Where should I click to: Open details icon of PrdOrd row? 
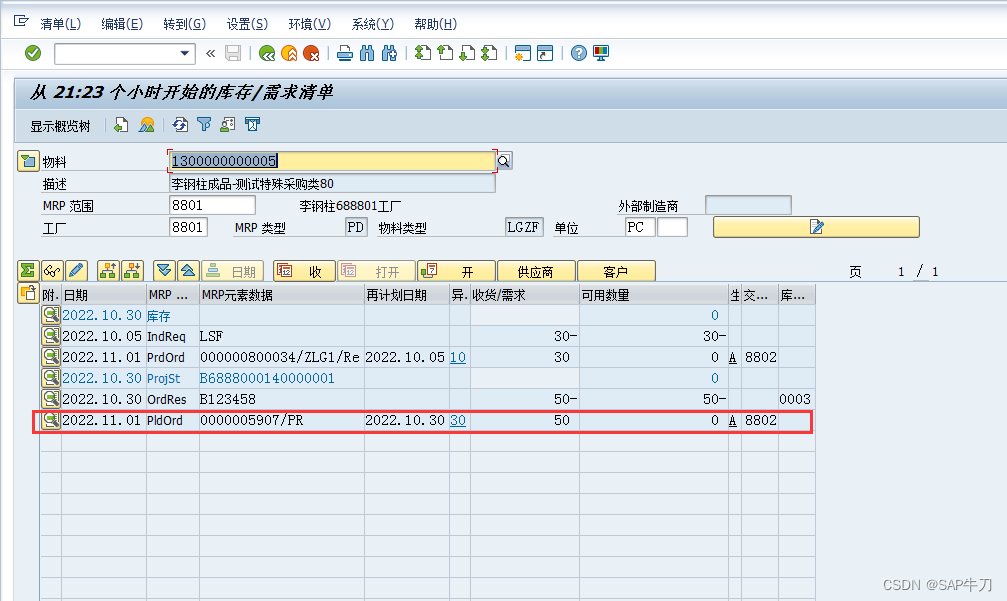51,357
